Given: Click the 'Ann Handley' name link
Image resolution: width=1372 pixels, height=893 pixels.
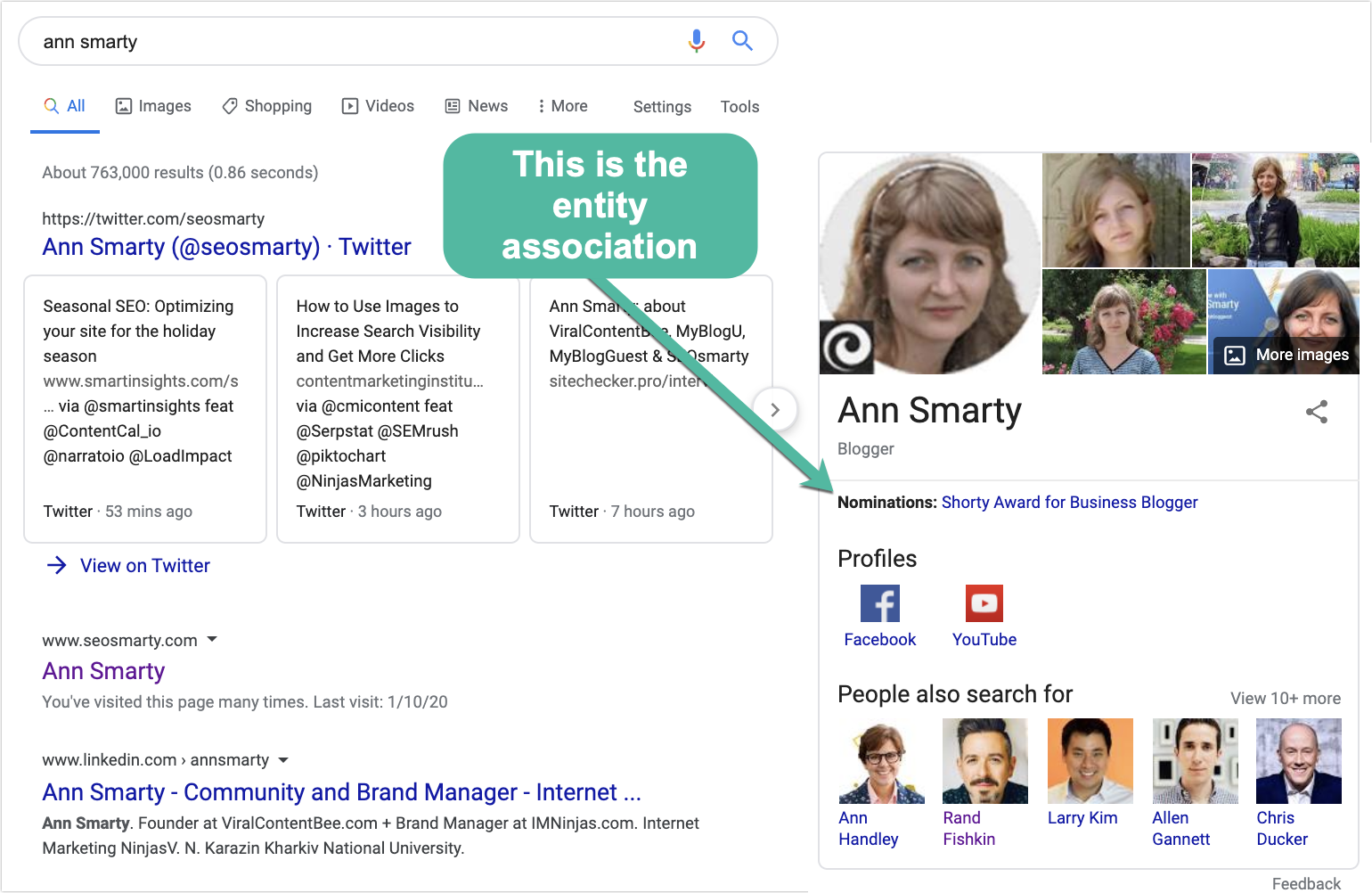Looking at the screenshot, I should [x=869, y=829].
